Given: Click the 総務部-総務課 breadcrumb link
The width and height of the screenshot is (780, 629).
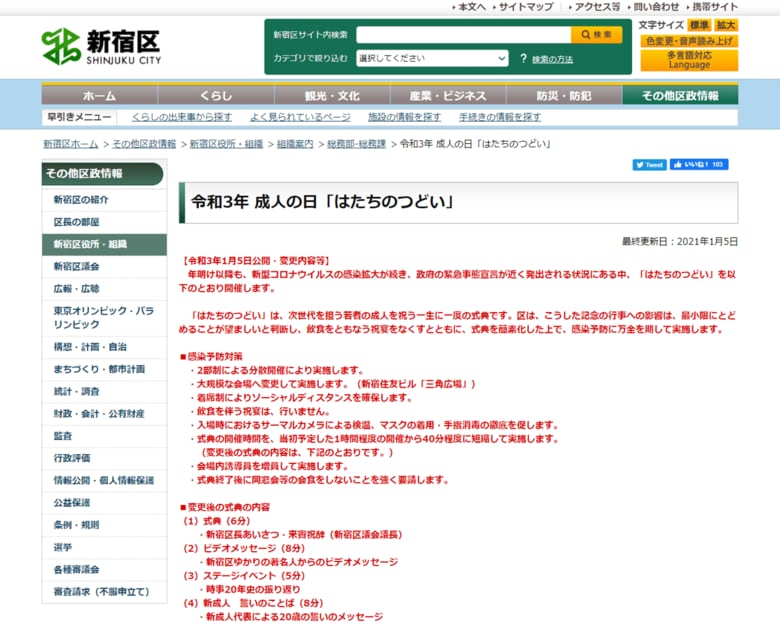Looking at the screenshot, I should 356,144.
